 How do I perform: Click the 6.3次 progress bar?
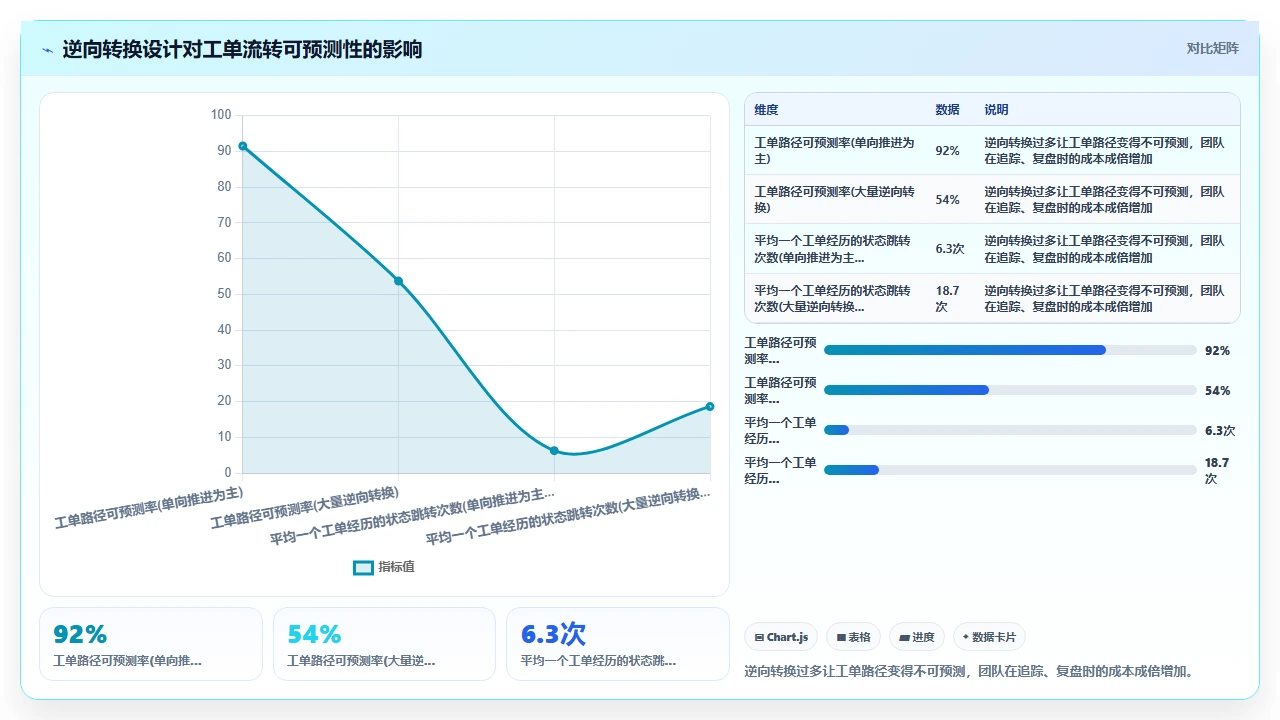(x=1010, y=430)
